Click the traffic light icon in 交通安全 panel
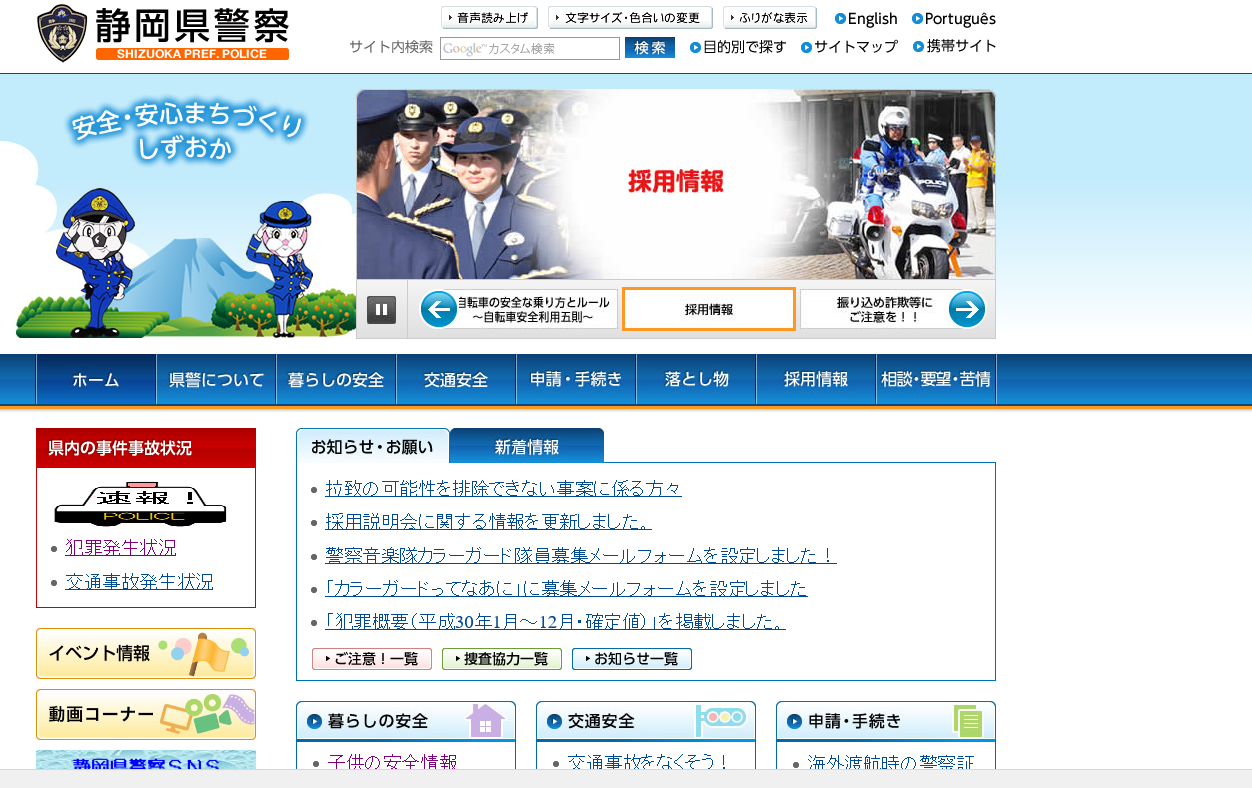The height and width of the screenshot is (788, 1252). 721,720
